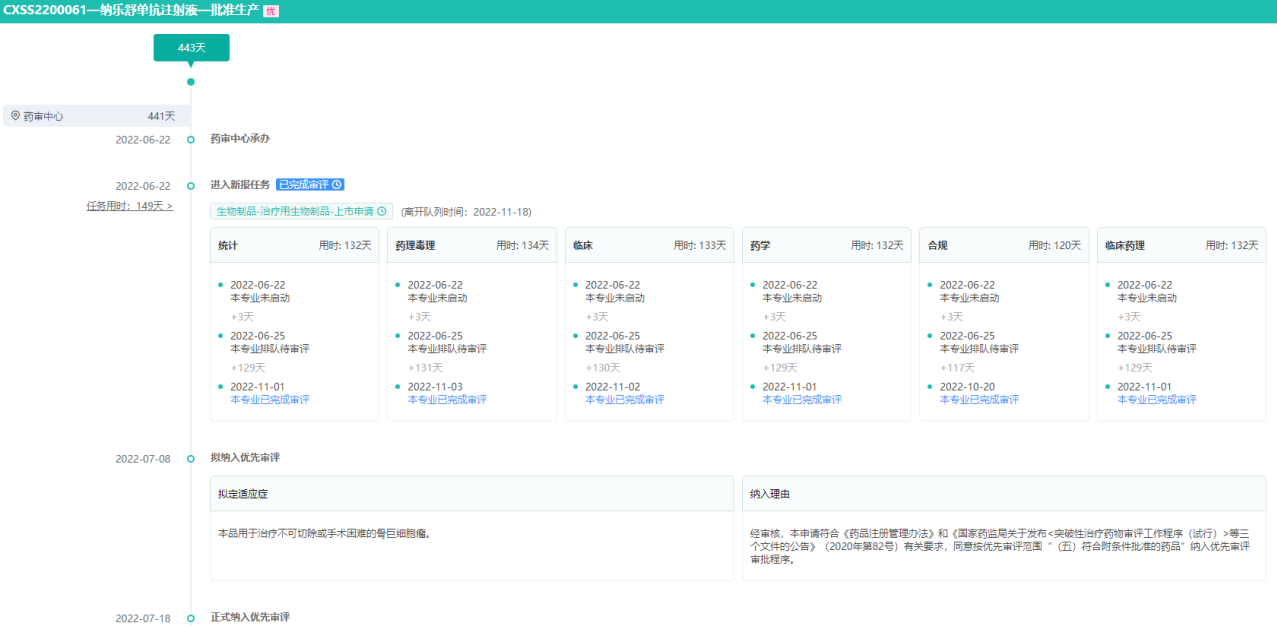Click the 药学 card header
The image size is (1277, 626).
826,245
